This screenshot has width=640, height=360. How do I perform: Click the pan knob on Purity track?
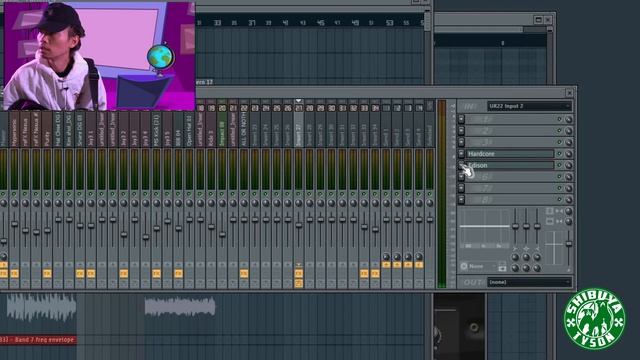(47, 203)
